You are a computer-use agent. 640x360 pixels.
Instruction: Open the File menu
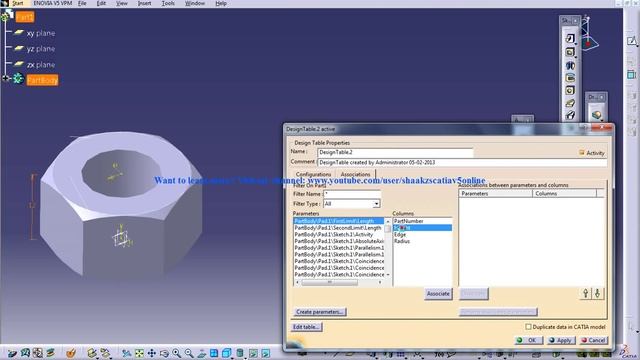[x=82, y=3]
